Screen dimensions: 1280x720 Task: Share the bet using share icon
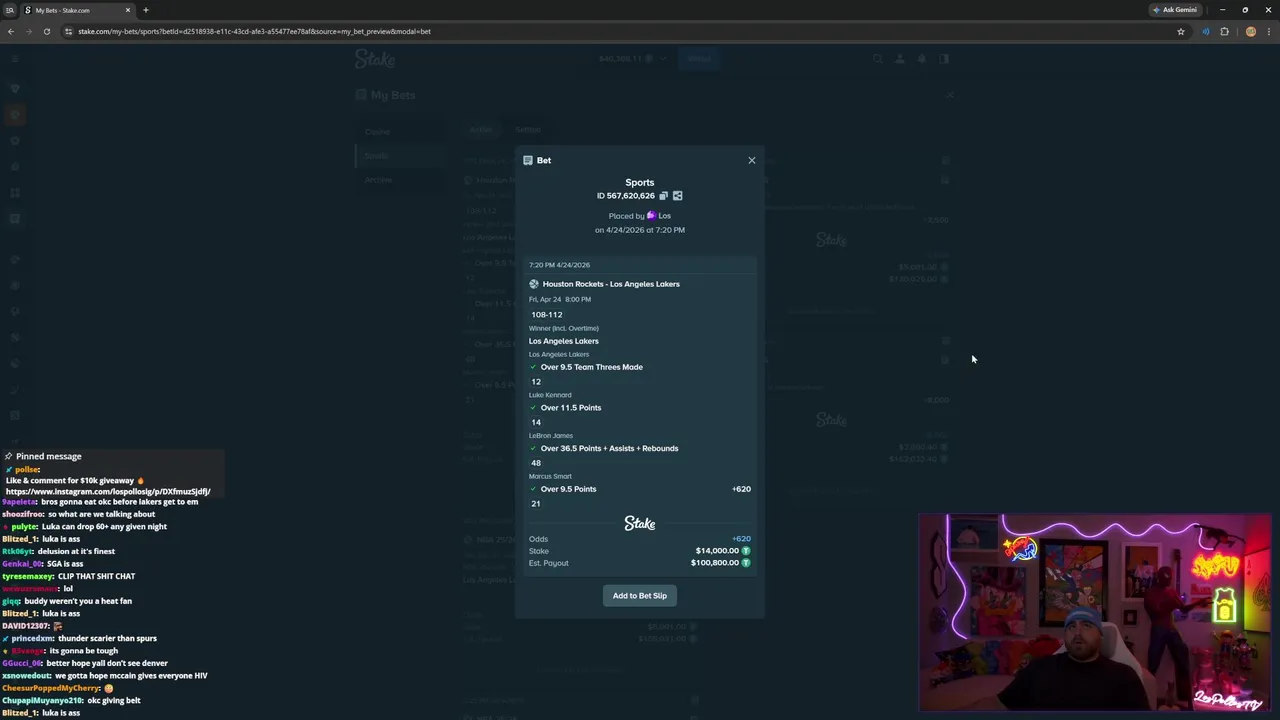pyautogui.click(x=677, y=196)
